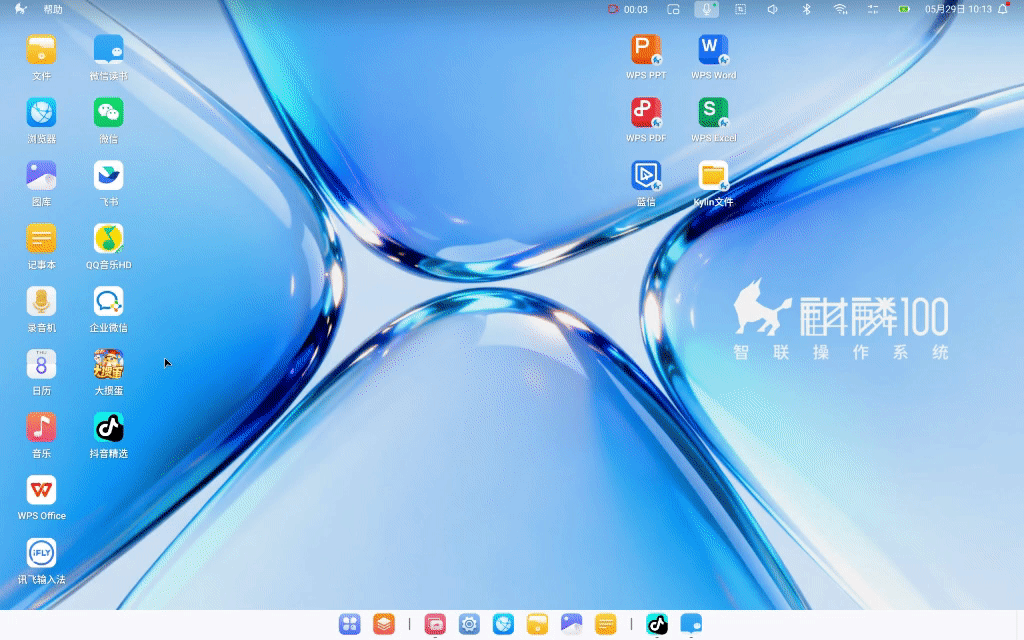Open the 记事本 desktop icon
The height and width of the screenshot is (640, 1024).
click(41, 238)
